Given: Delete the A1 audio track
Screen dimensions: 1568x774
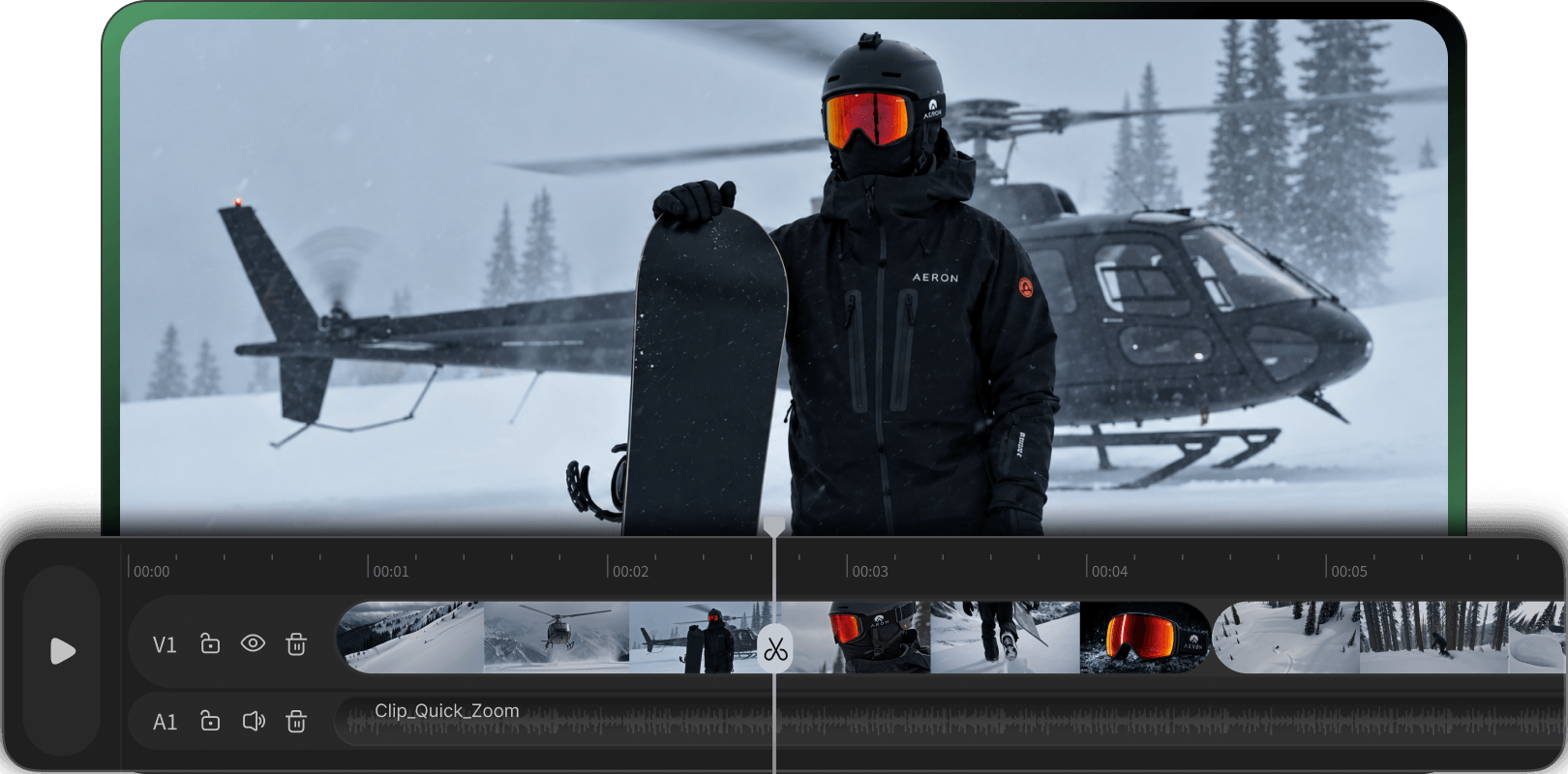Looking at the screenshot, I should click(x=296, y=721).
